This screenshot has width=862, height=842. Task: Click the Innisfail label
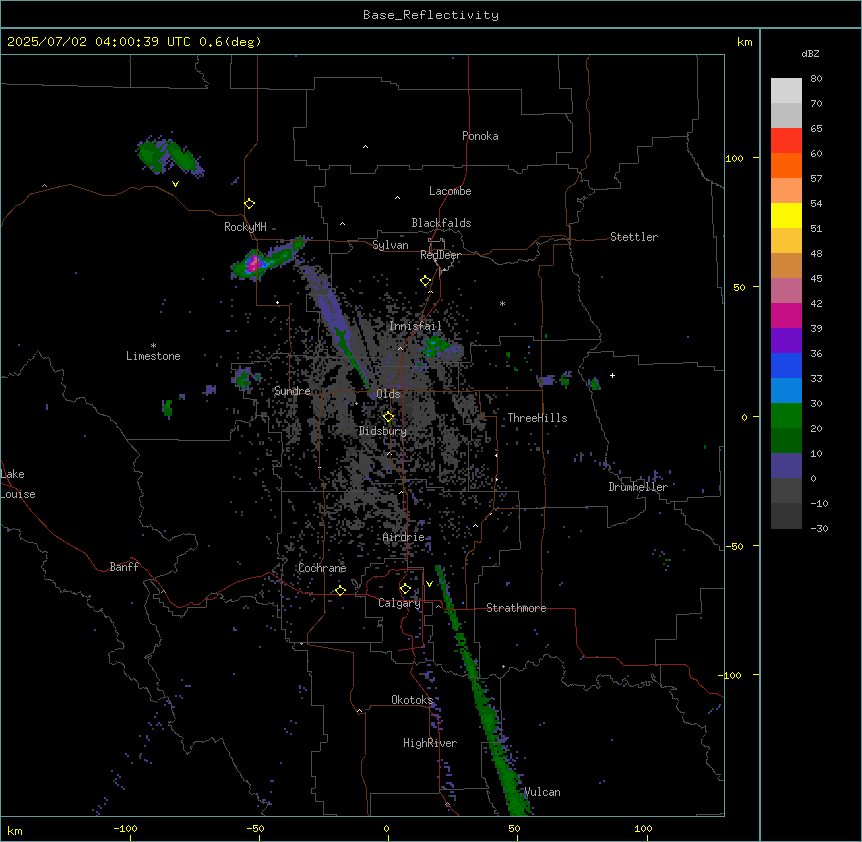click(x=415, y=326)
